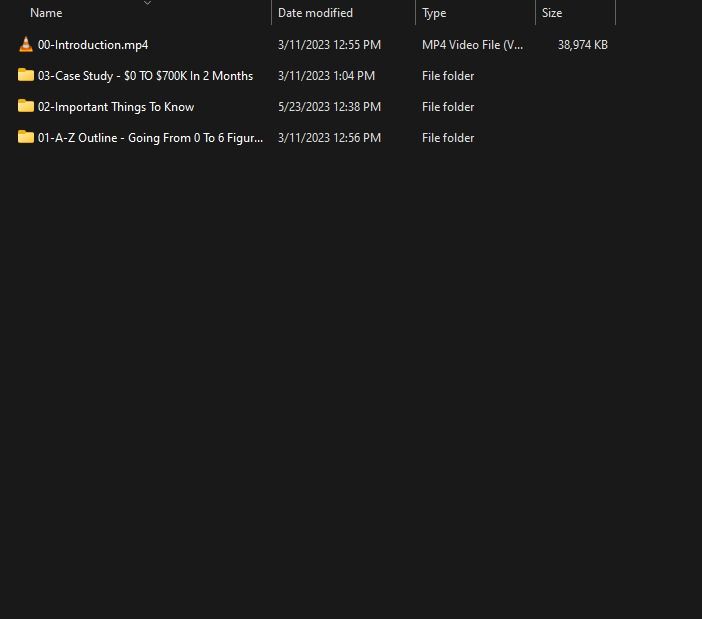Sort the list by the Size column

[x=552, y=13]
